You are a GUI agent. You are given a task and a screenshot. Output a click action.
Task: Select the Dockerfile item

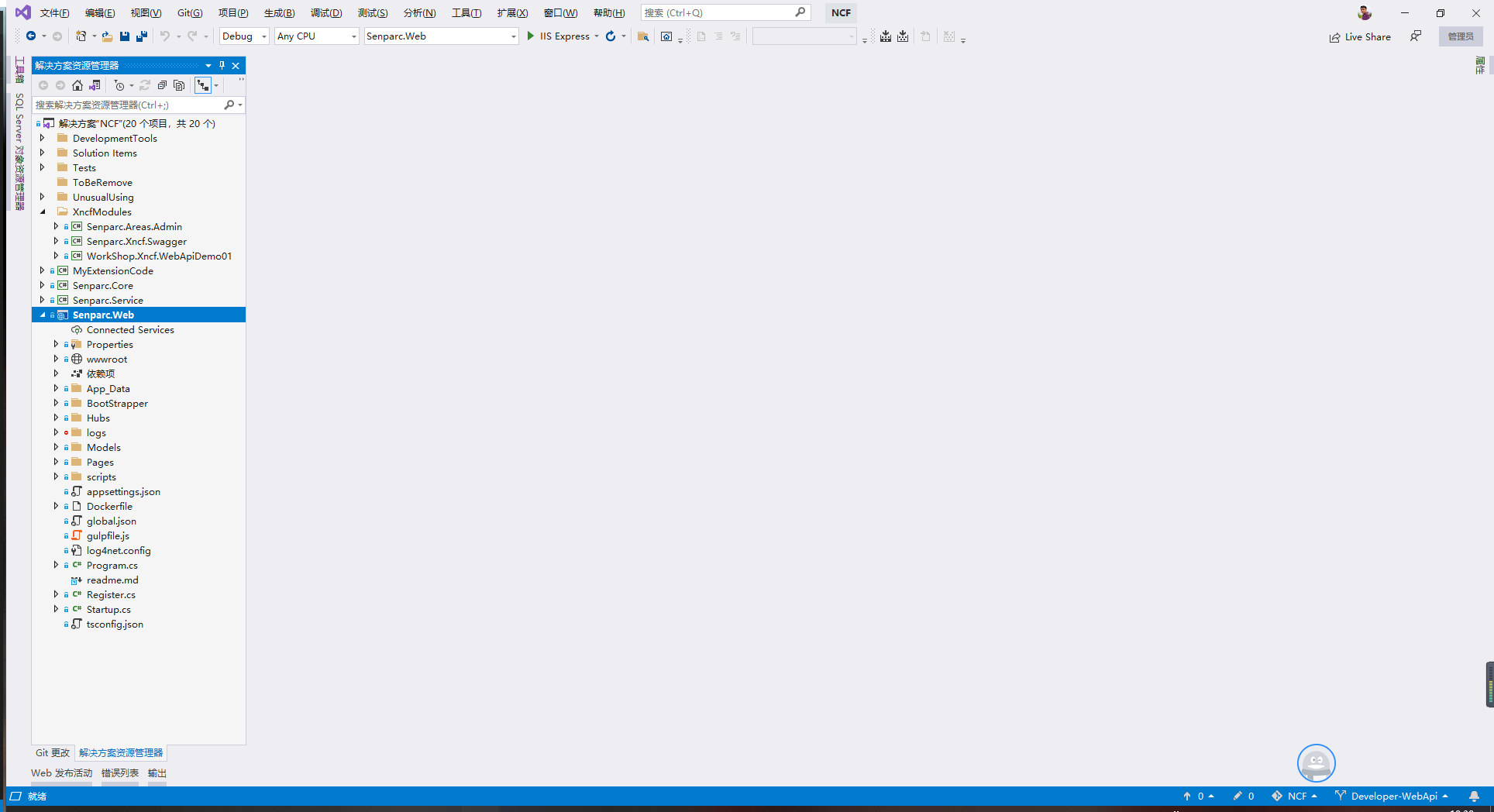pyautogui.click(x=109, y=506)
